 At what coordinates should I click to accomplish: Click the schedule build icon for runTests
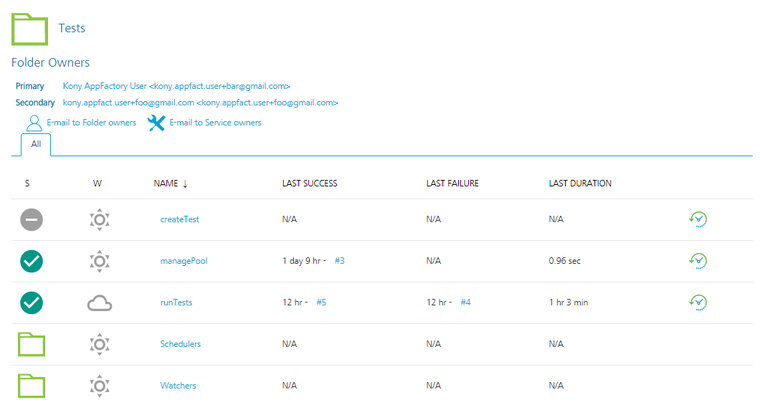[698, 302]
